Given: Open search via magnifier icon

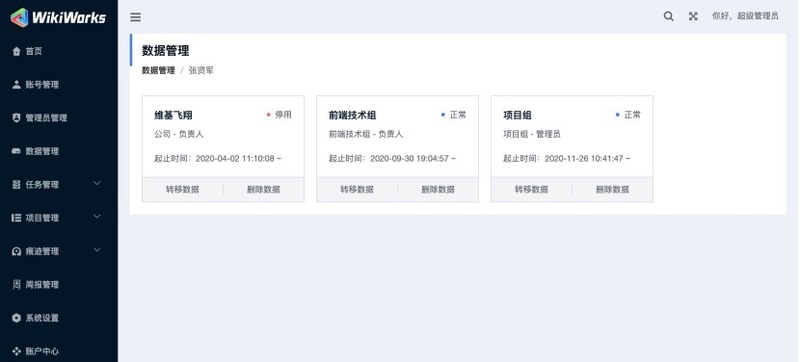Looking at the screenshot, I should coord(668,16).
